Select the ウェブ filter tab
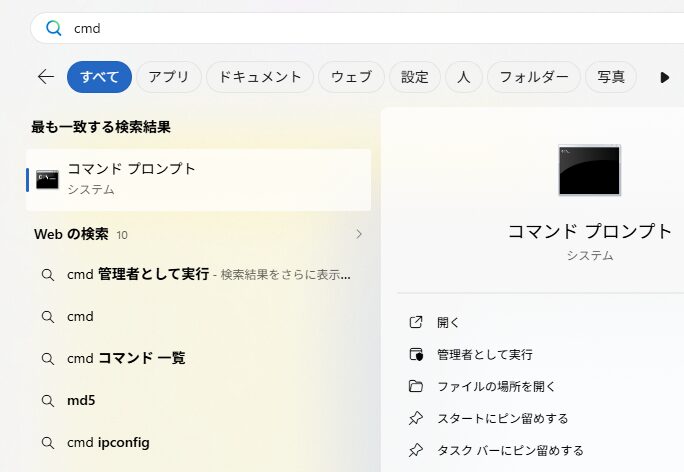The height and width of the screenshot is (472, 684). pos(351,77)
